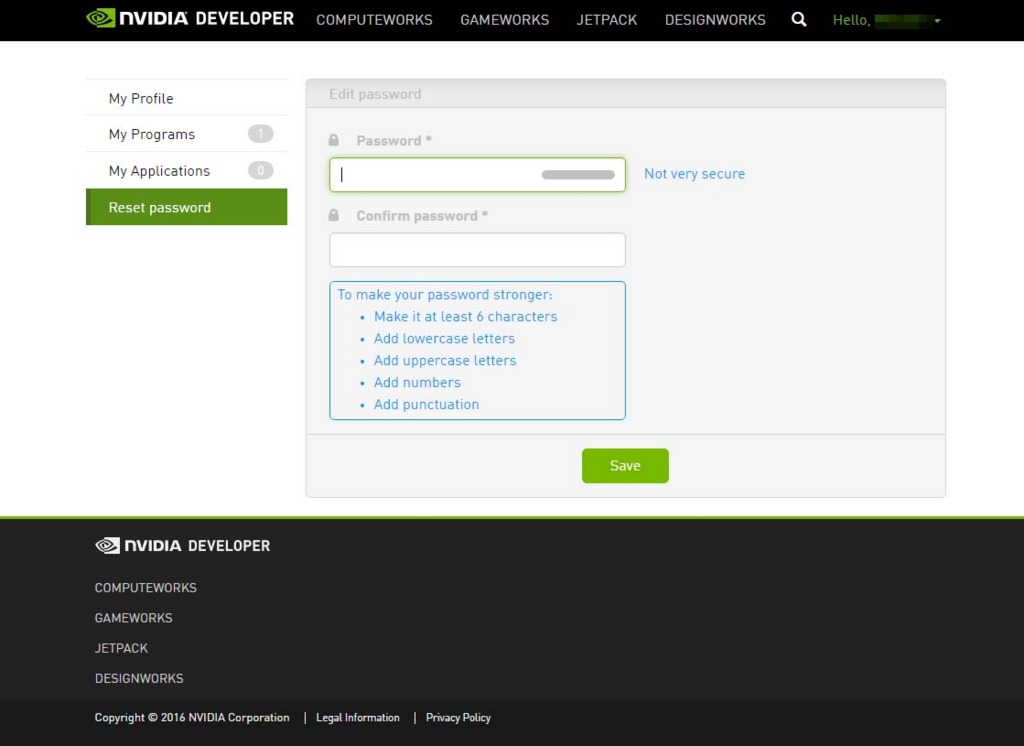Go to My Profile in sidebar
The image size is (1024, 746).
186,98
